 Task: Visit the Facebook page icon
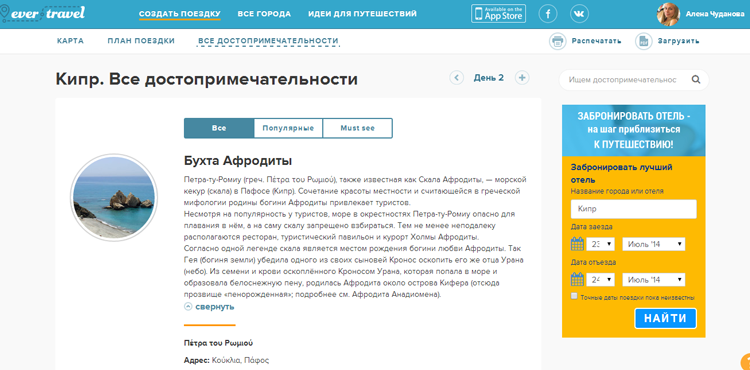(x=548, y=14)
